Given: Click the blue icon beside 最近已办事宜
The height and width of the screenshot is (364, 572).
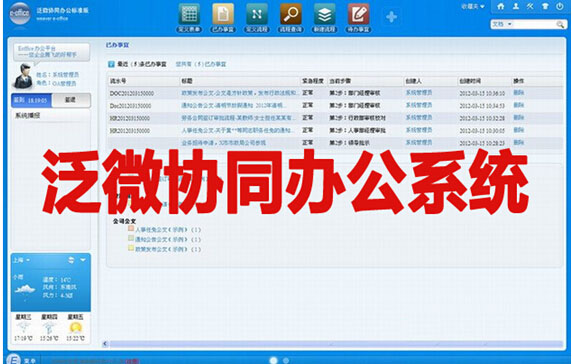Looking at the screenshot, I should tap(111, 64).
